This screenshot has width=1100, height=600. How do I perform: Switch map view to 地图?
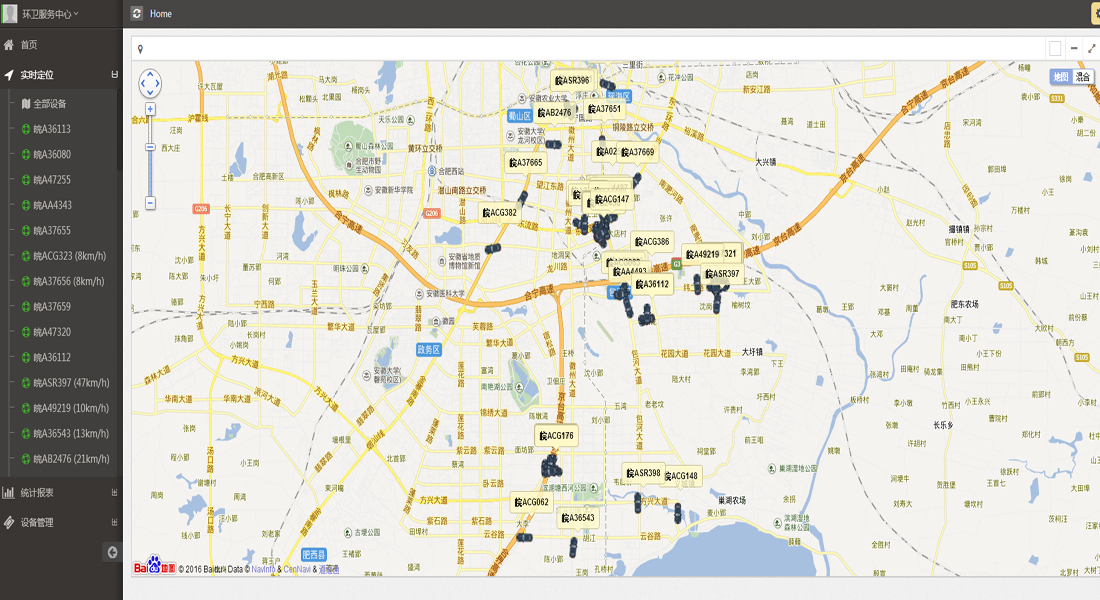click(1061, 76)
